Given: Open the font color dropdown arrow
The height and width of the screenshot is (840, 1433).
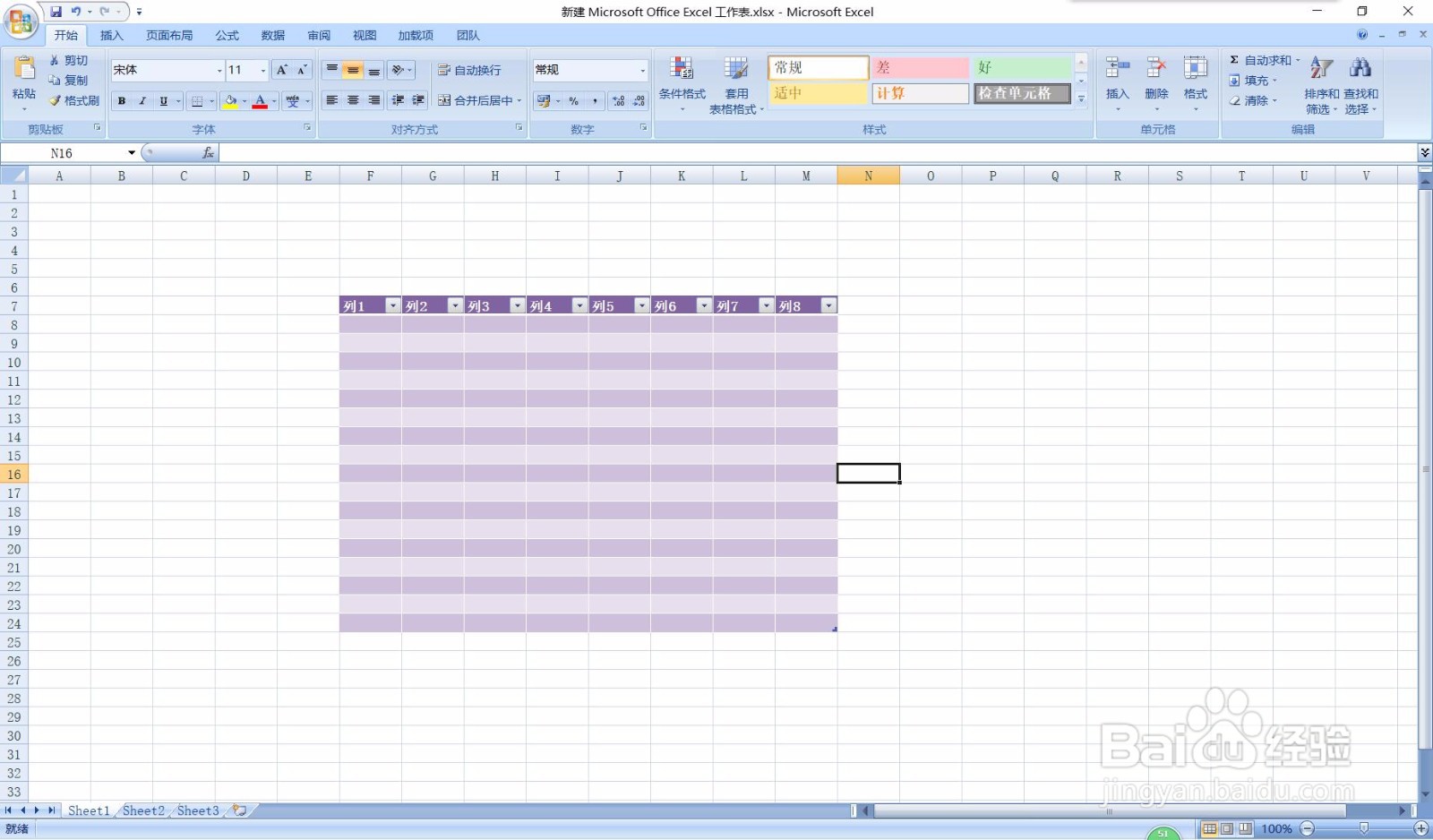Looking at the screenshot, I should coord(274,101).
